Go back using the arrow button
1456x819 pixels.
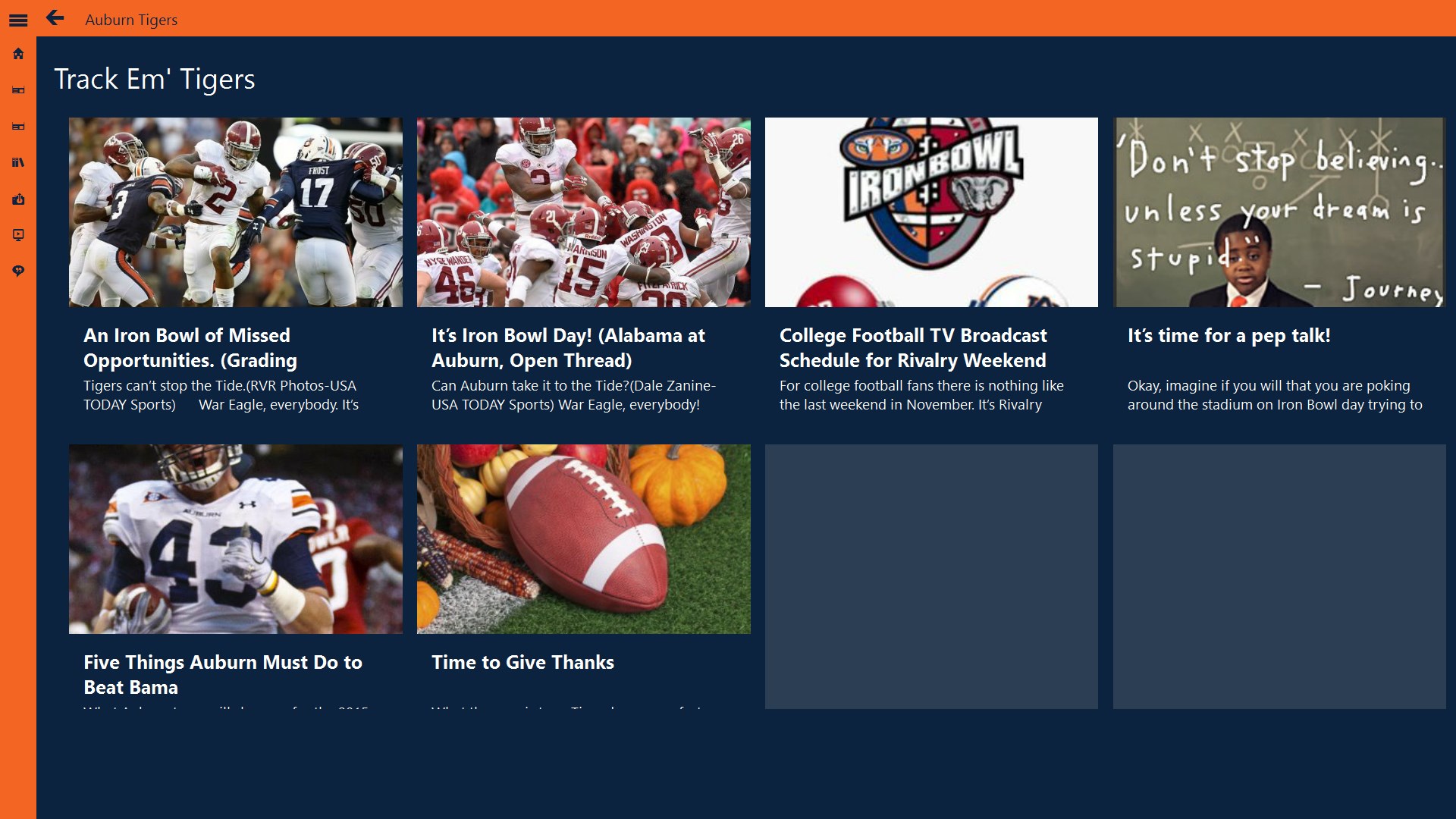pyautogui.click(x=55, y=18)
